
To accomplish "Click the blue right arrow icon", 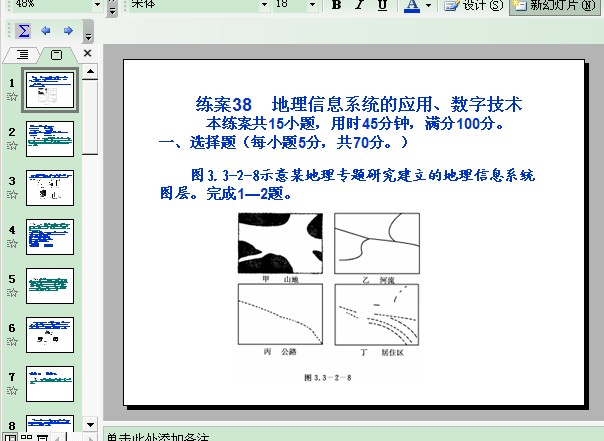I will [67, 31].
